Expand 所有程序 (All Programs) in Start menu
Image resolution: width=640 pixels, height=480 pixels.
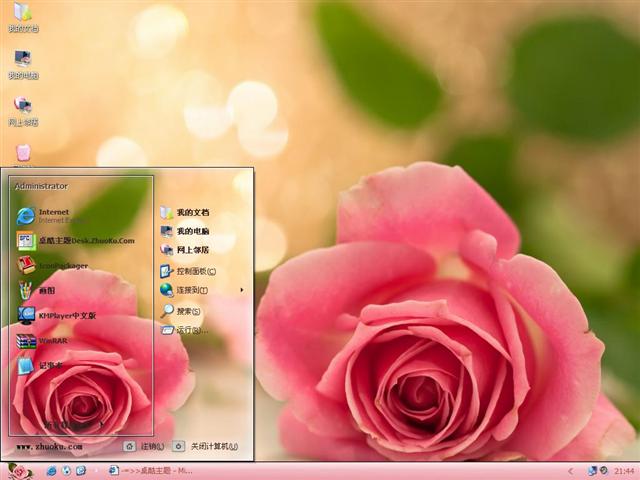click(x=73, y=425)
